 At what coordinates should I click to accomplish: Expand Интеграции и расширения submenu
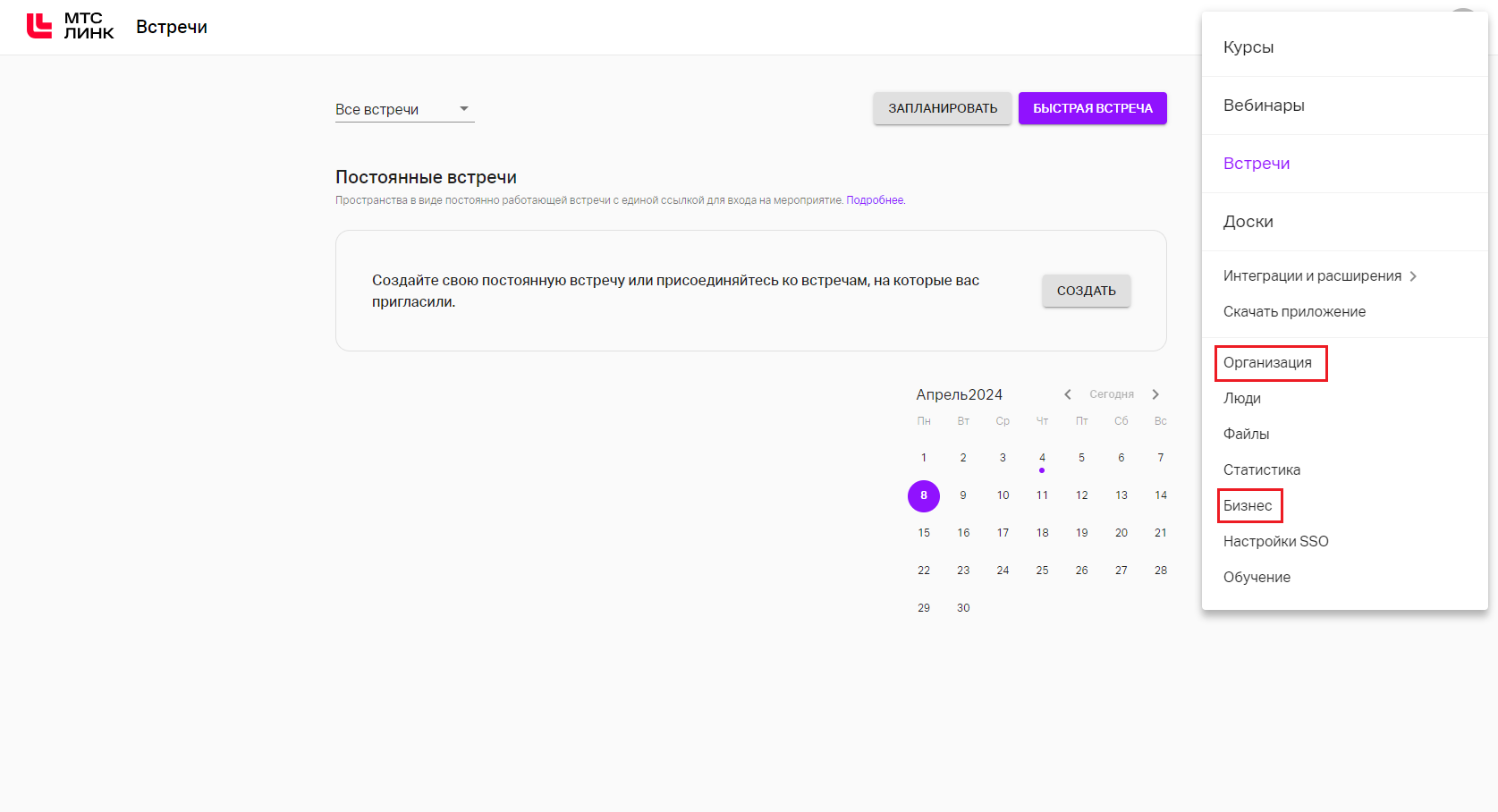[1320, 275]
